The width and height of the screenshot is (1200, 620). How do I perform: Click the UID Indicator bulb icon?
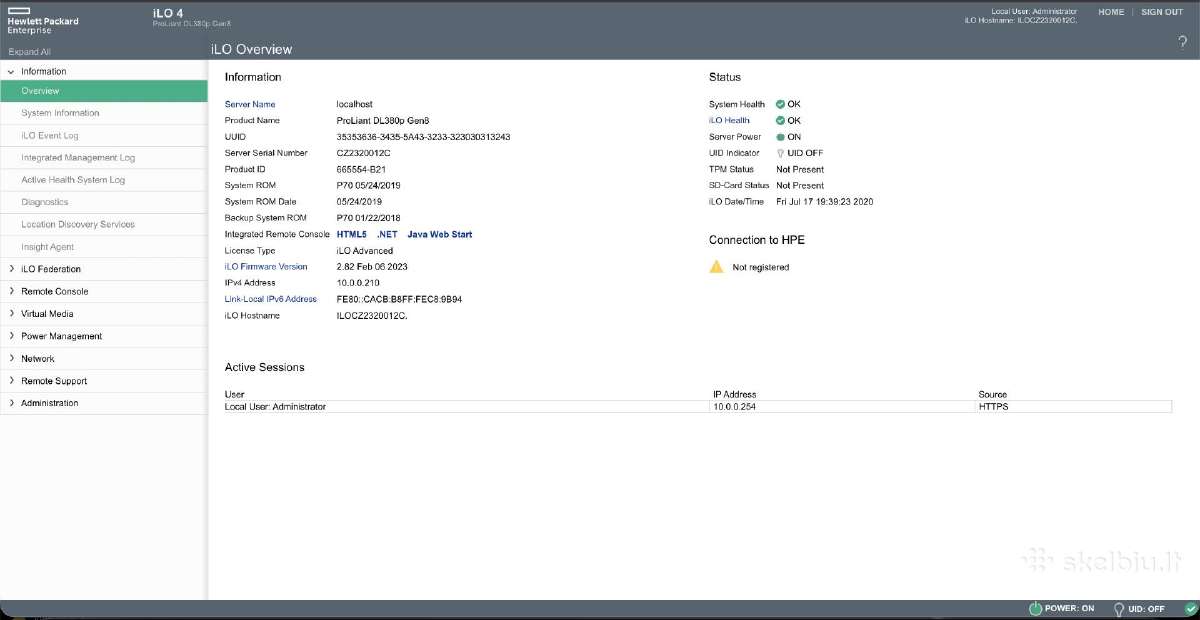pos(780,153)
